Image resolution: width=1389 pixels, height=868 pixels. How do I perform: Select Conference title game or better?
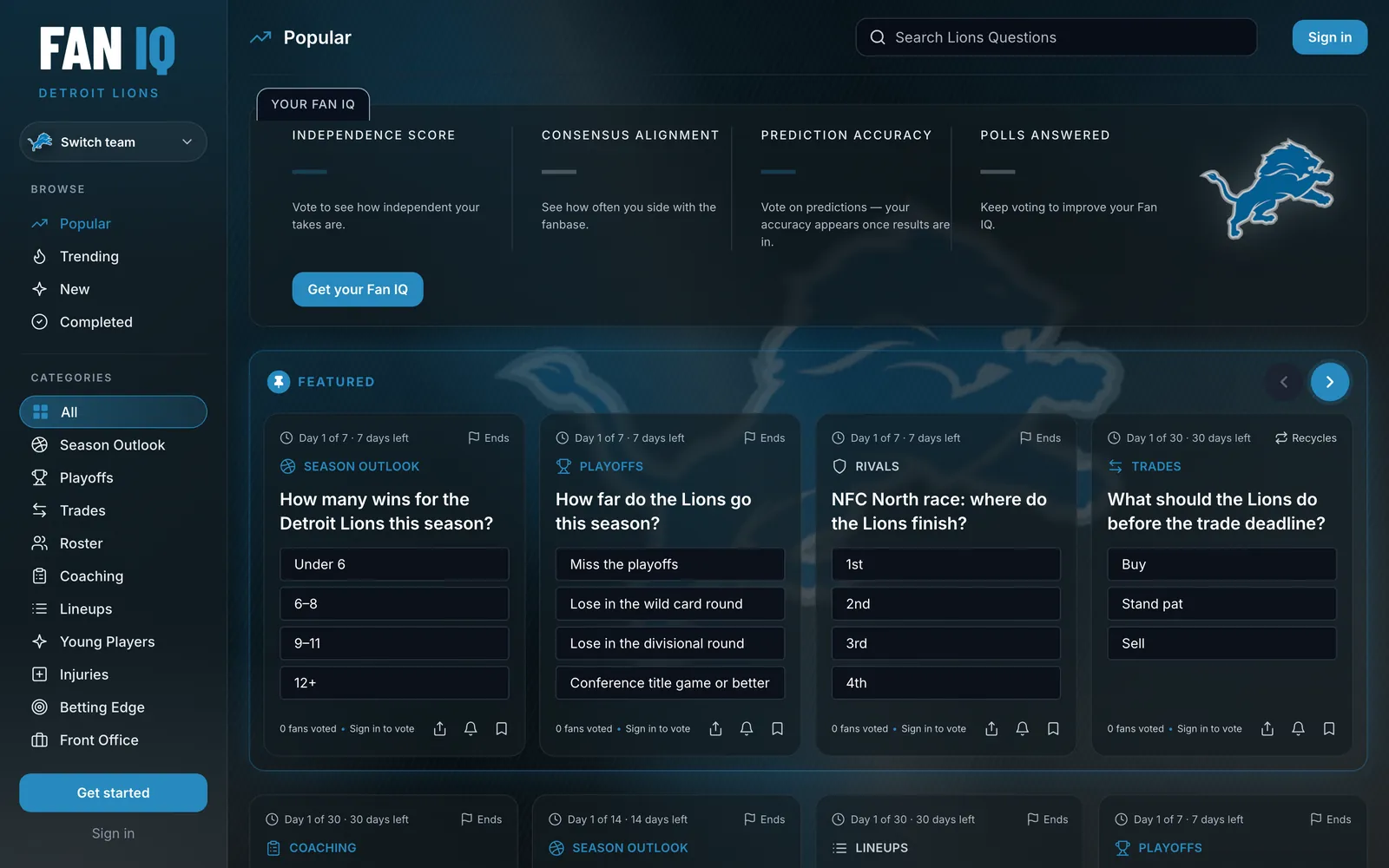coord(670,683)
